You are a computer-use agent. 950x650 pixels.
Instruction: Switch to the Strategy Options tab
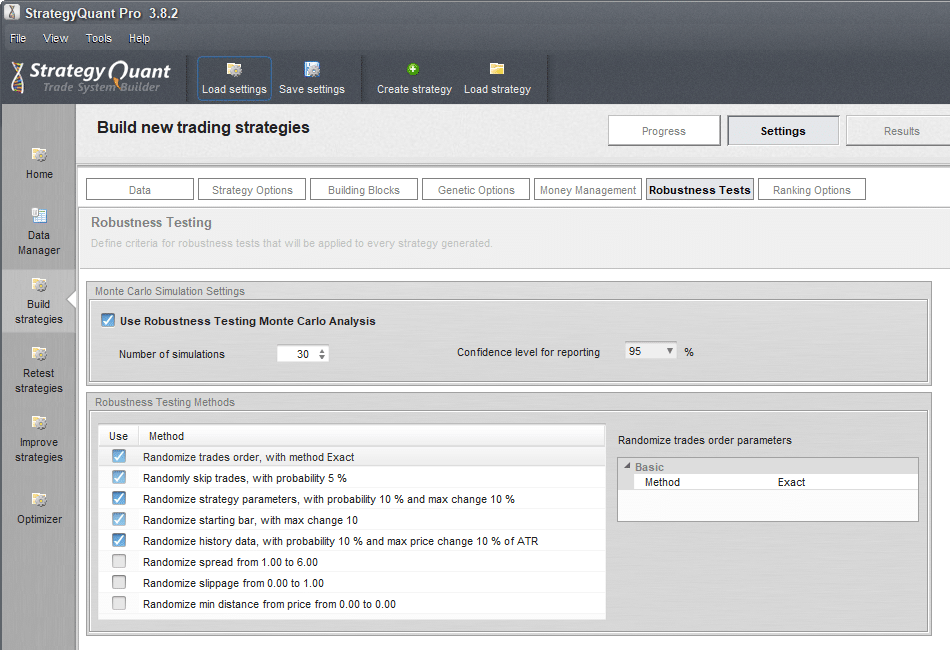pos(252,190)
